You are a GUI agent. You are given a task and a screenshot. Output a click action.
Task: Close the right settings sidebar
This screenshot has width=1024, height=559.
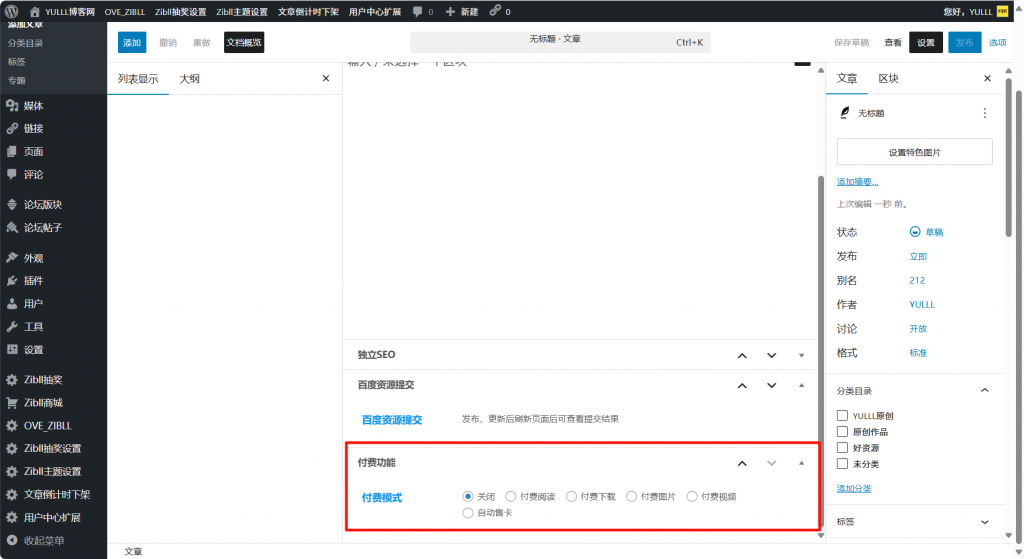click(x=987, y=78)
